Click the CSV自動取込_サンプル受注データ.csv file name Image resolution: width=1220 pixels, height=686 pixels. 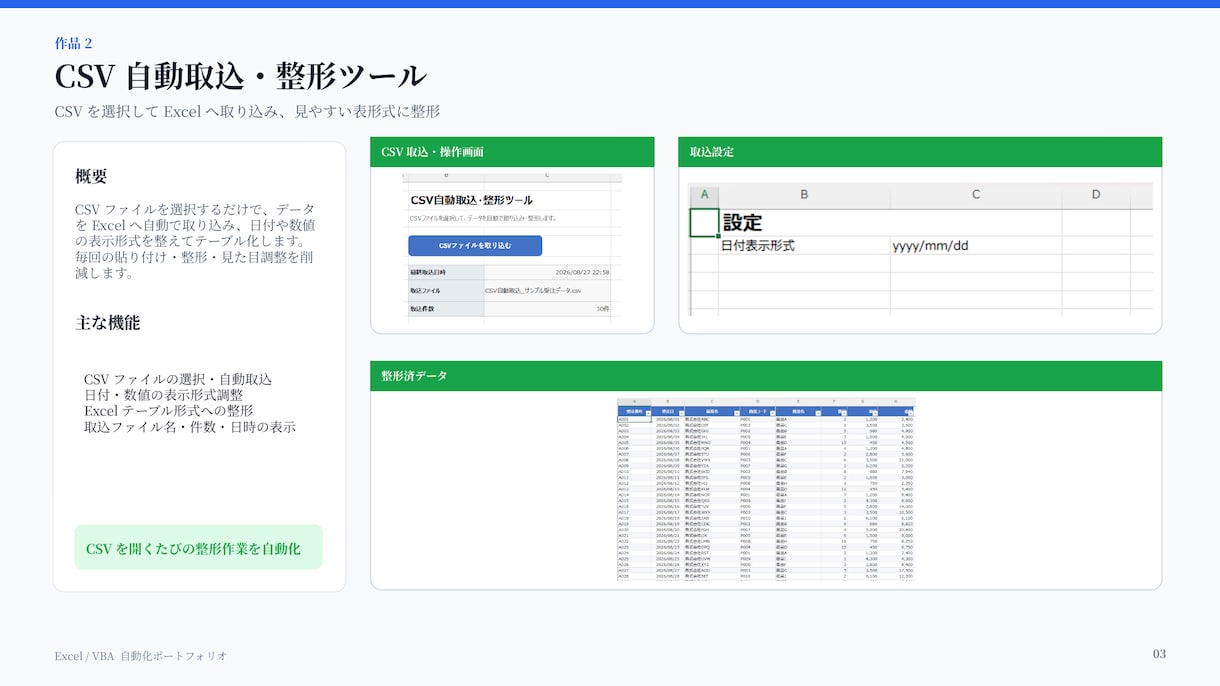click(533, 290)
